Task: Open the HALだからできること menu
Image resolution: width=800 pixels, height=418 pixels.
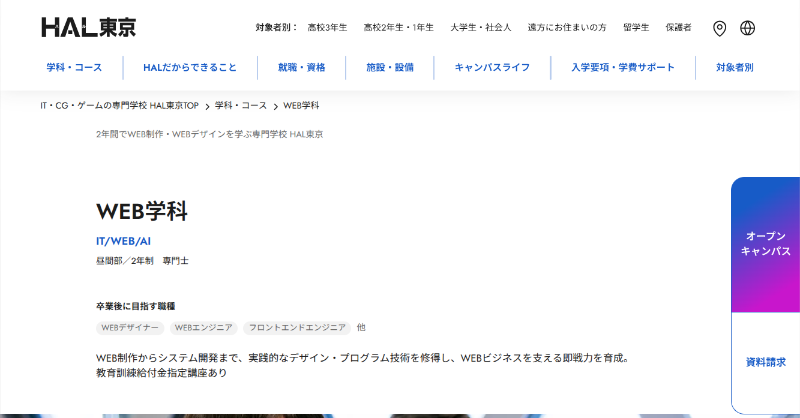Action: (190, 67)
